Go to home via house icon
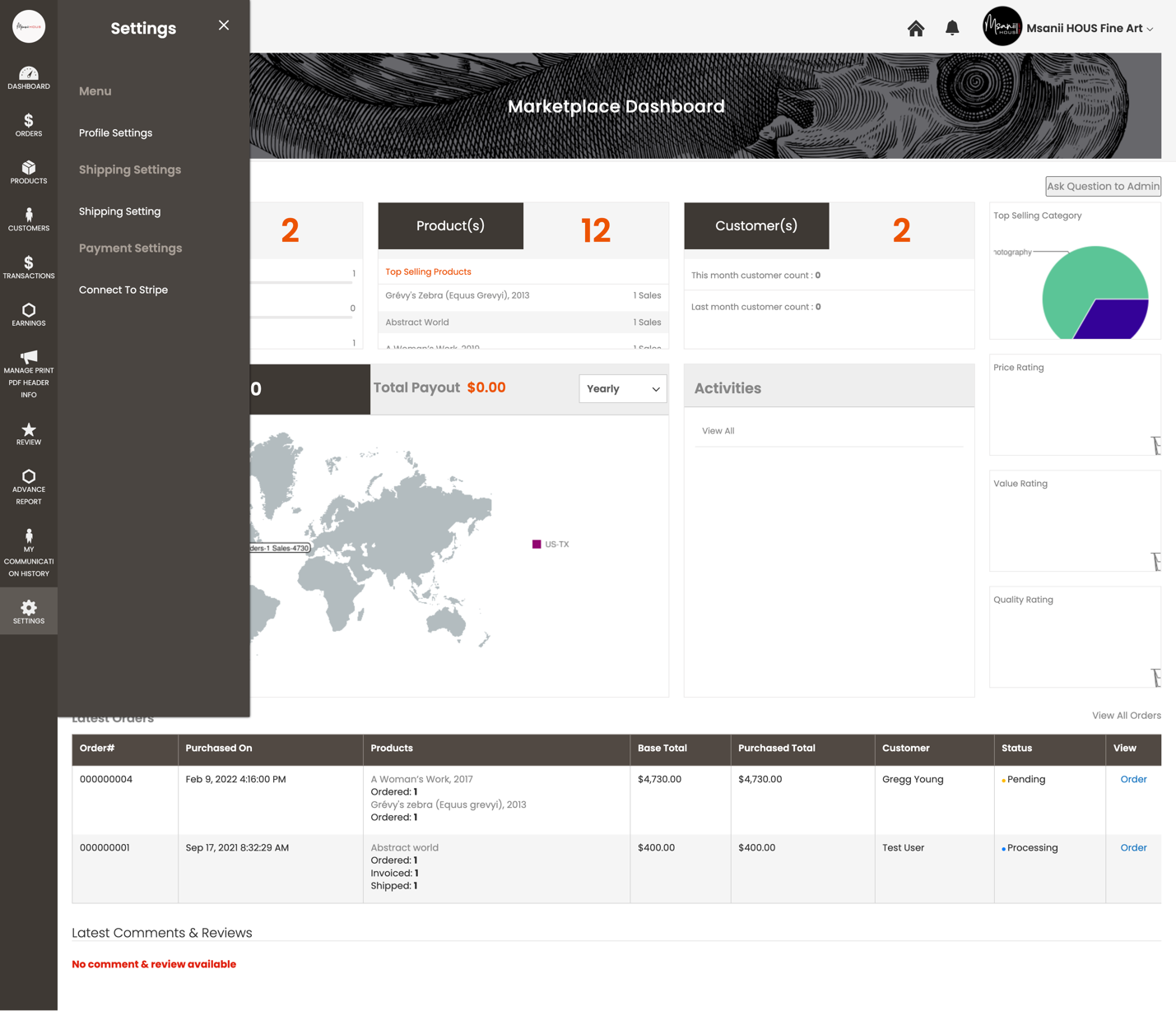Screen dimensions: 1176x1011 [916, 29]
